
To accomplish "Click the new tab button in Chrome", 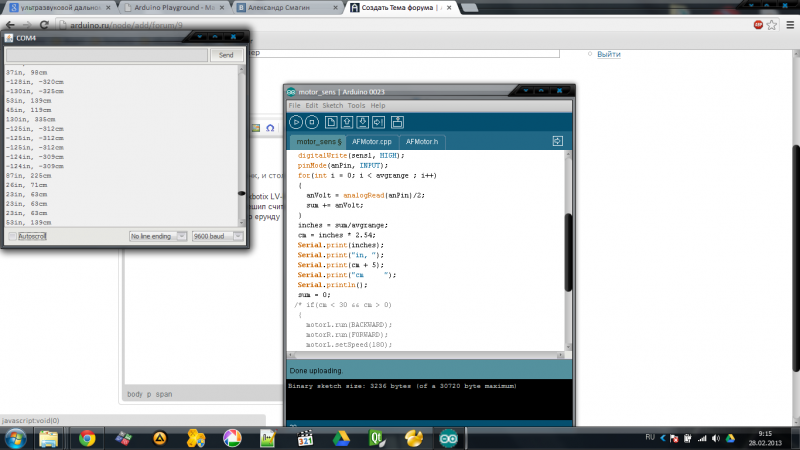I will point(469,8).
